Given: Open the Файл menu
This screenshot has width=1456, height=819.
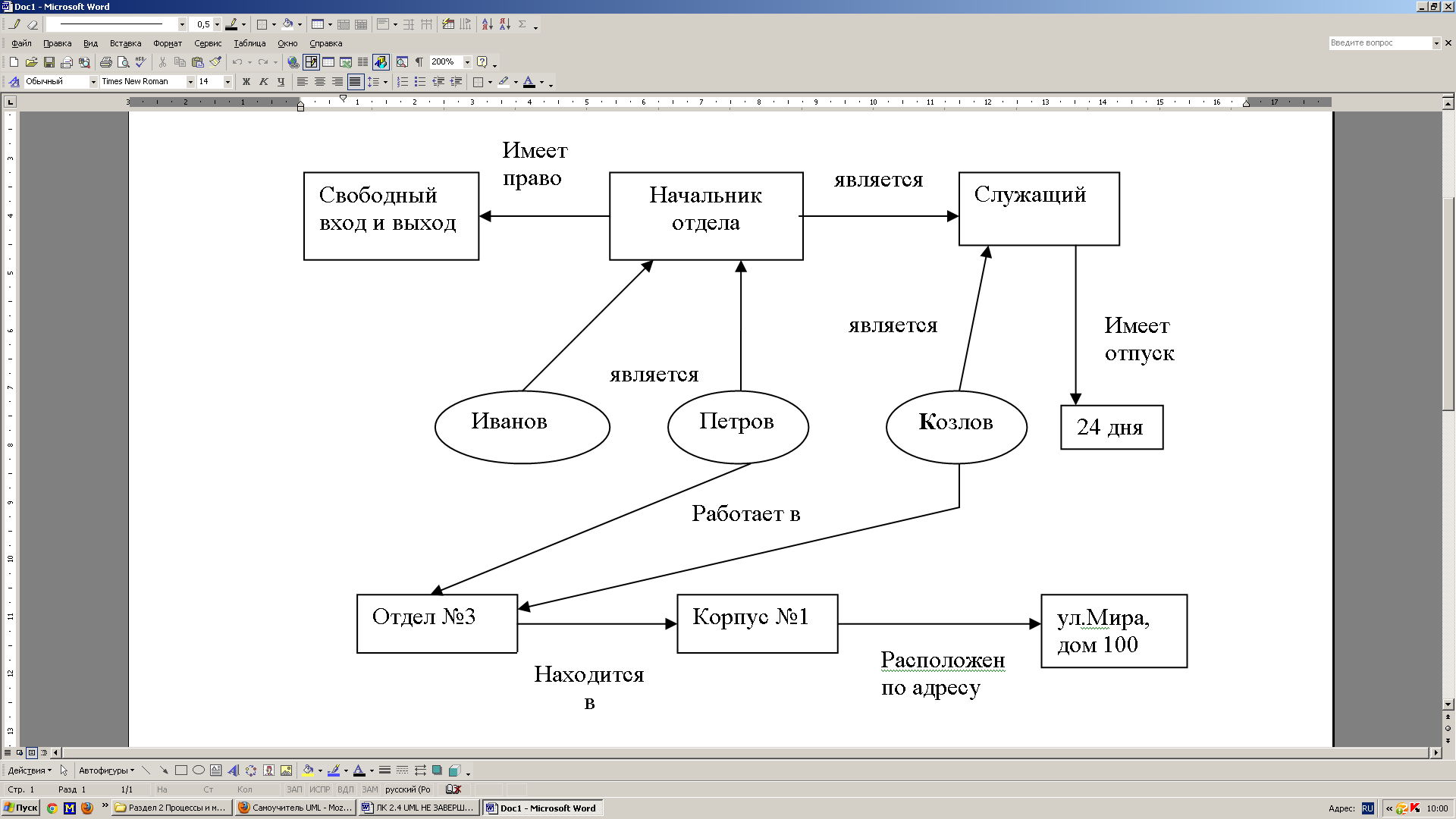Looking at the screenshot, I should click(x=21, y=43).
